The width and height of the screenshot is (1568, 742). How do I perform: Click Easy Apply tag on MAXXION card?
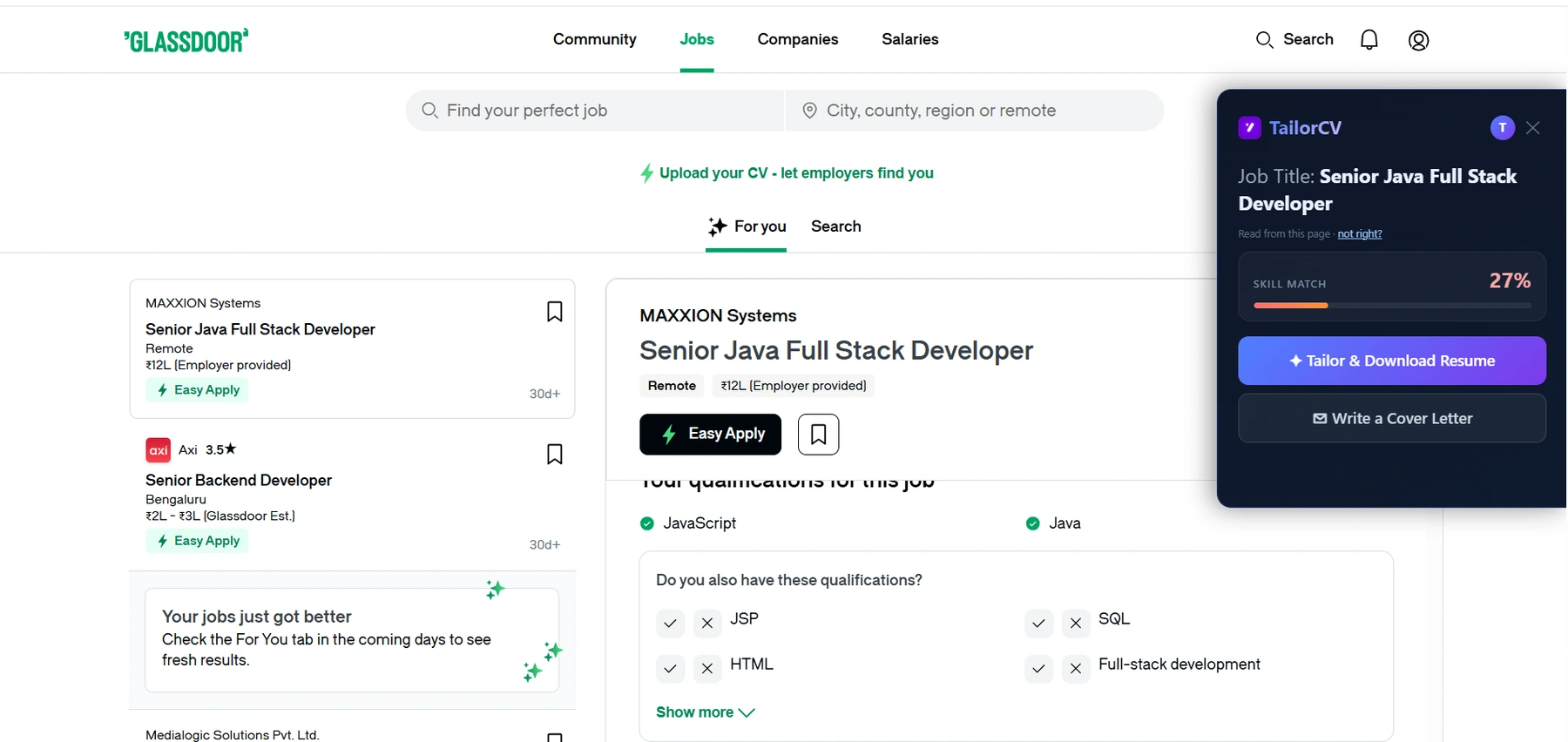[197, 390]
